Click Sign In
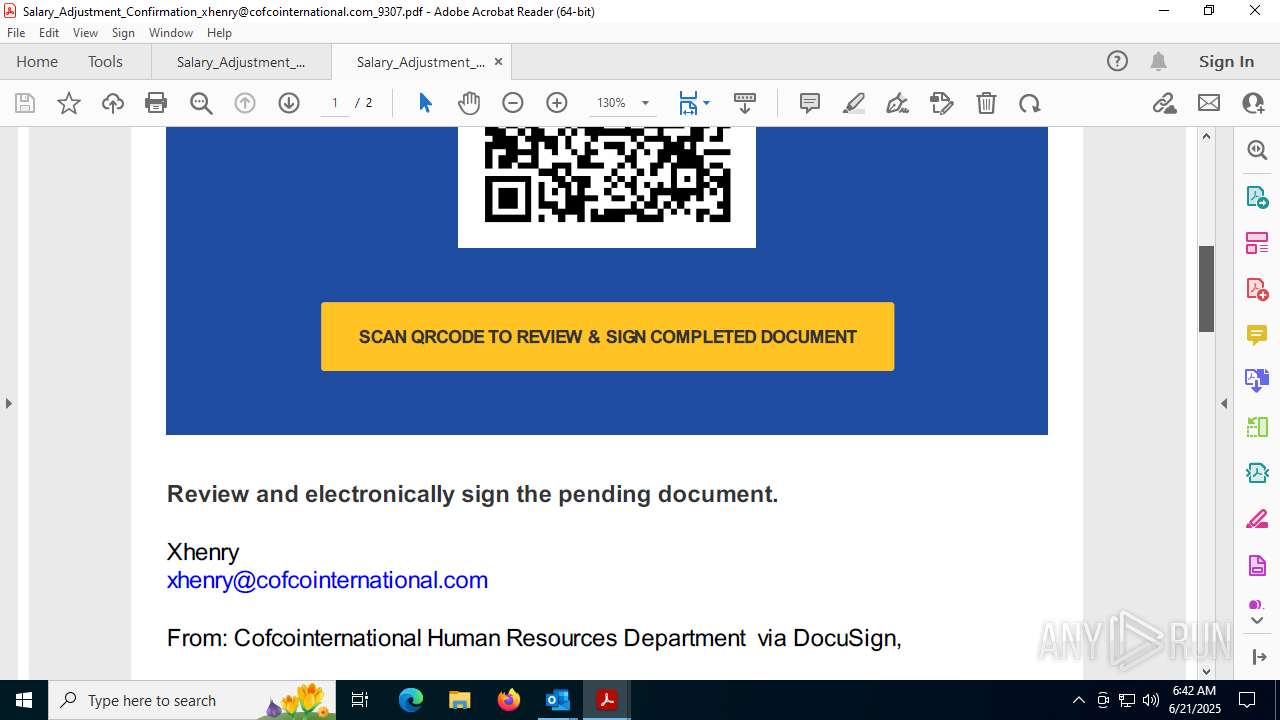 (x=1226, y=61)
